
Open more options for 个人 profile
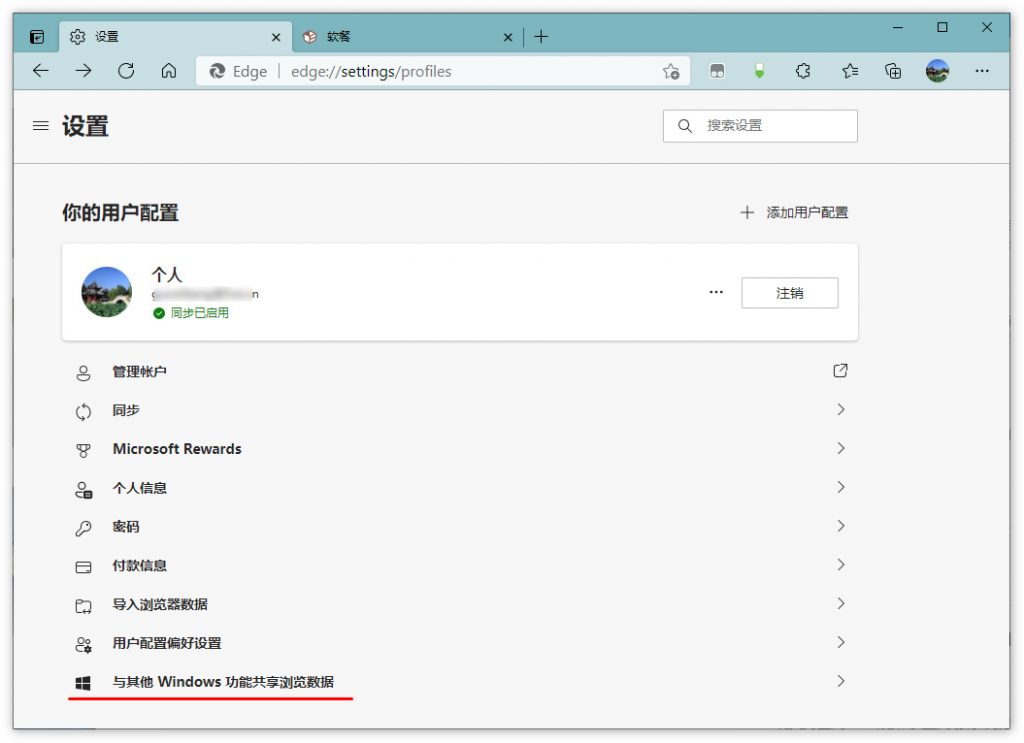716,293
